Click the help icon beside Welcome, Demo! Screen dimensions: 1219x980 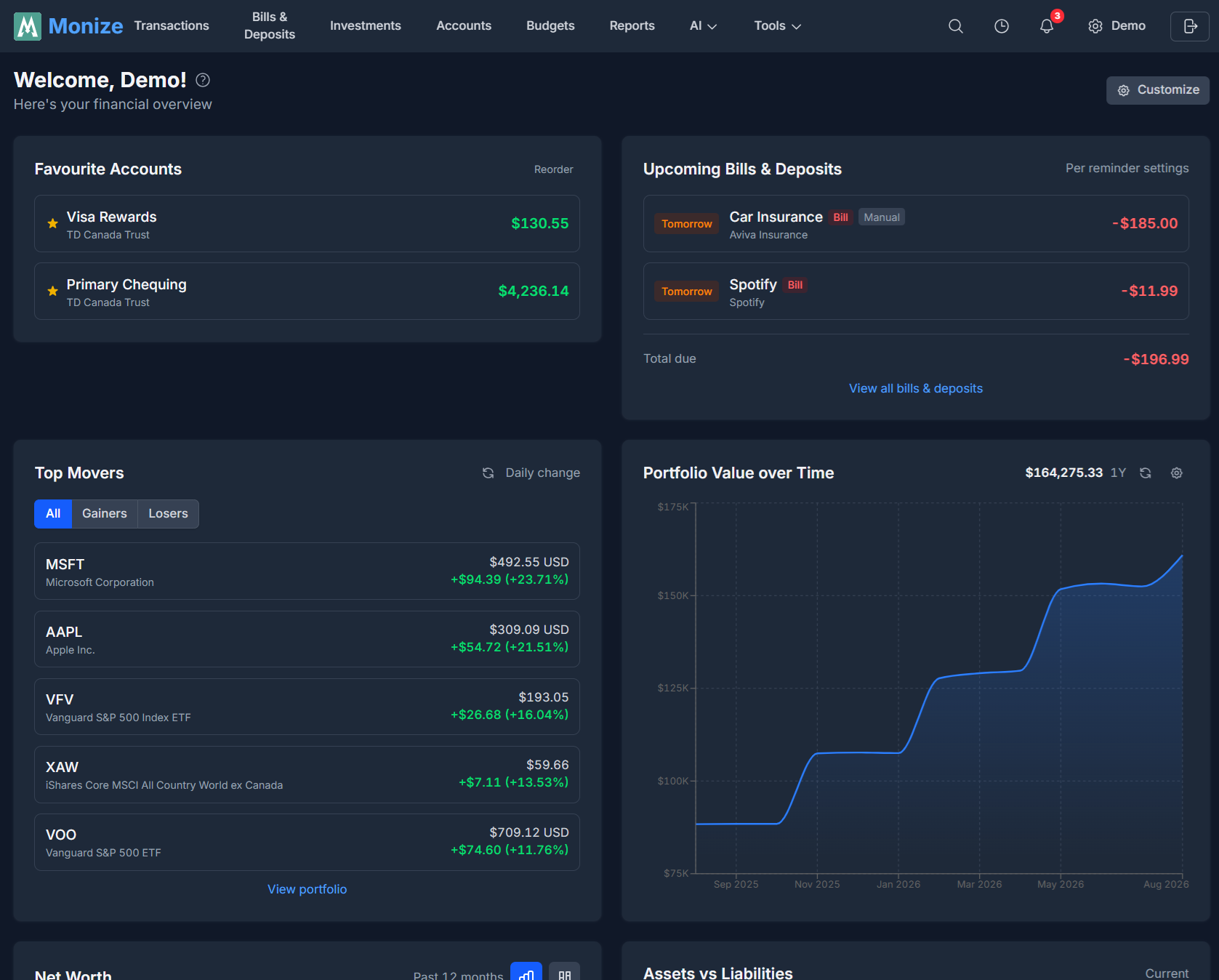point(203,80)
